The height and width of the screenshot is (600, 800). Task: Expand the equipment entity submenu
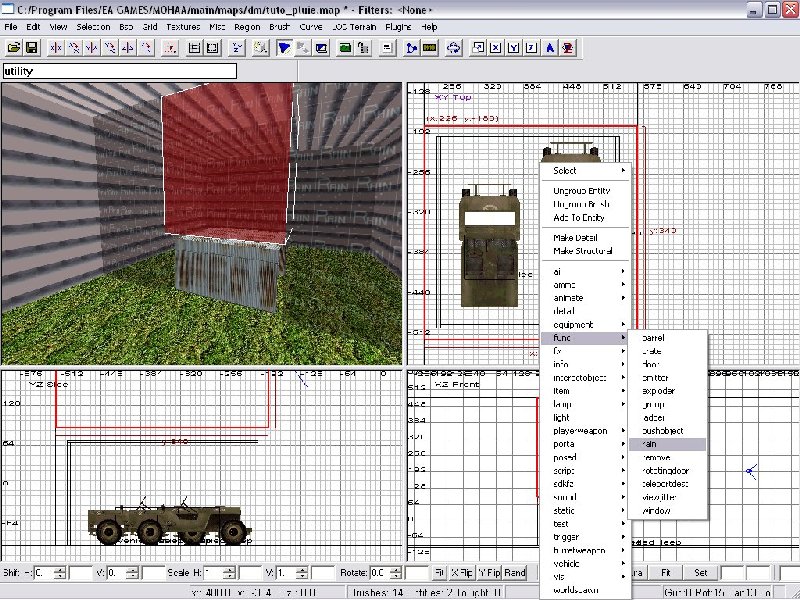tap(586, 324)
